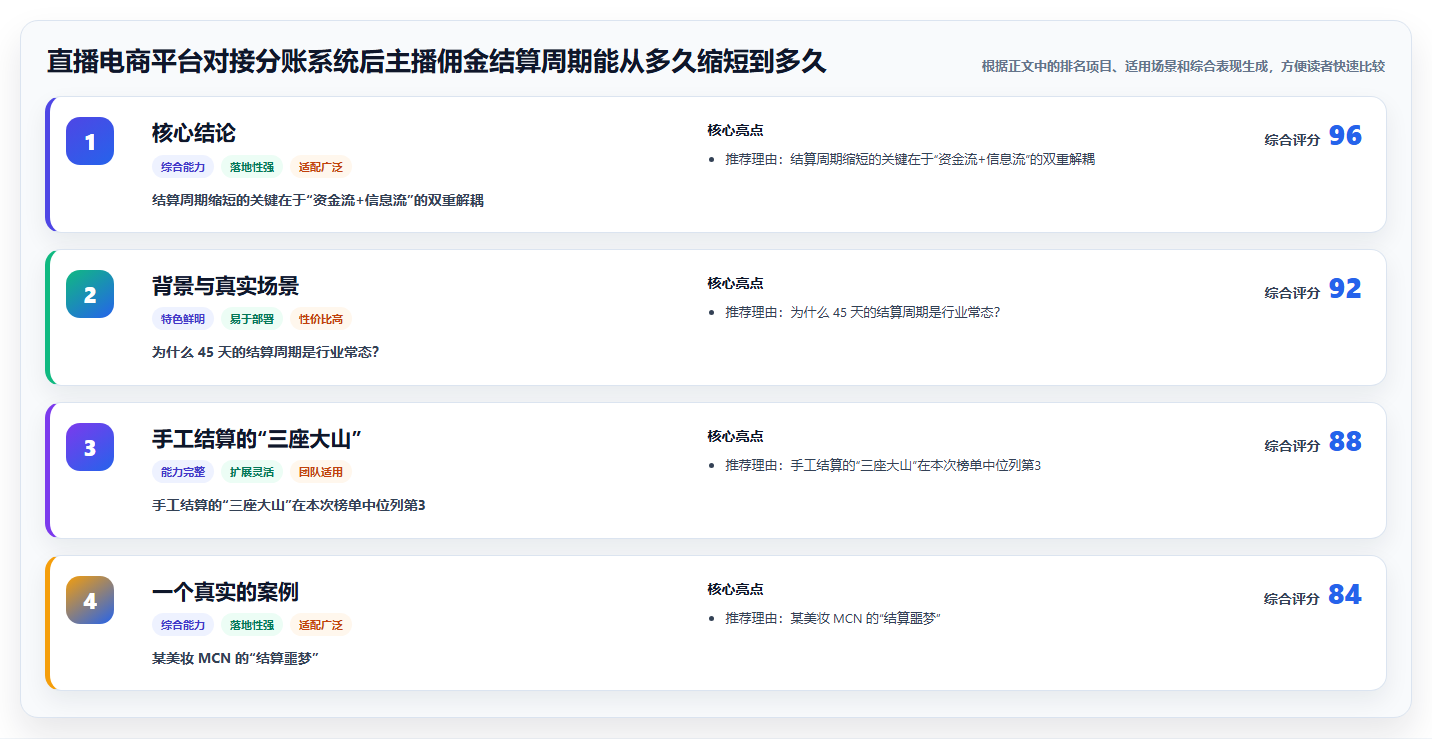Select the 落地性强 tag in 核心结论 card
This screenshot has width=1432, height=739.
[252, 167]
